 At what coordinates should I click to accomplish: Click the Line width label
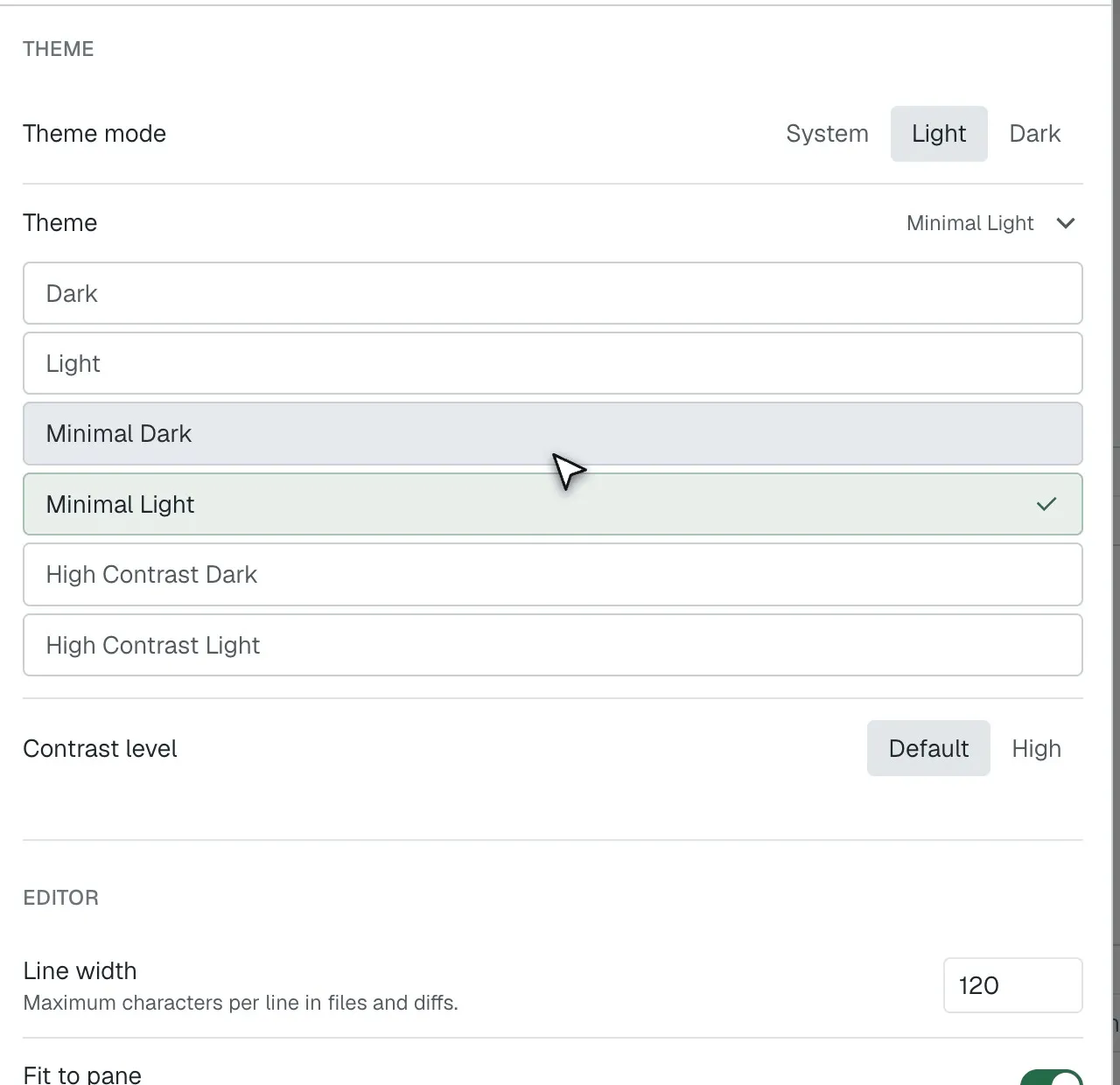coord(80,971)
